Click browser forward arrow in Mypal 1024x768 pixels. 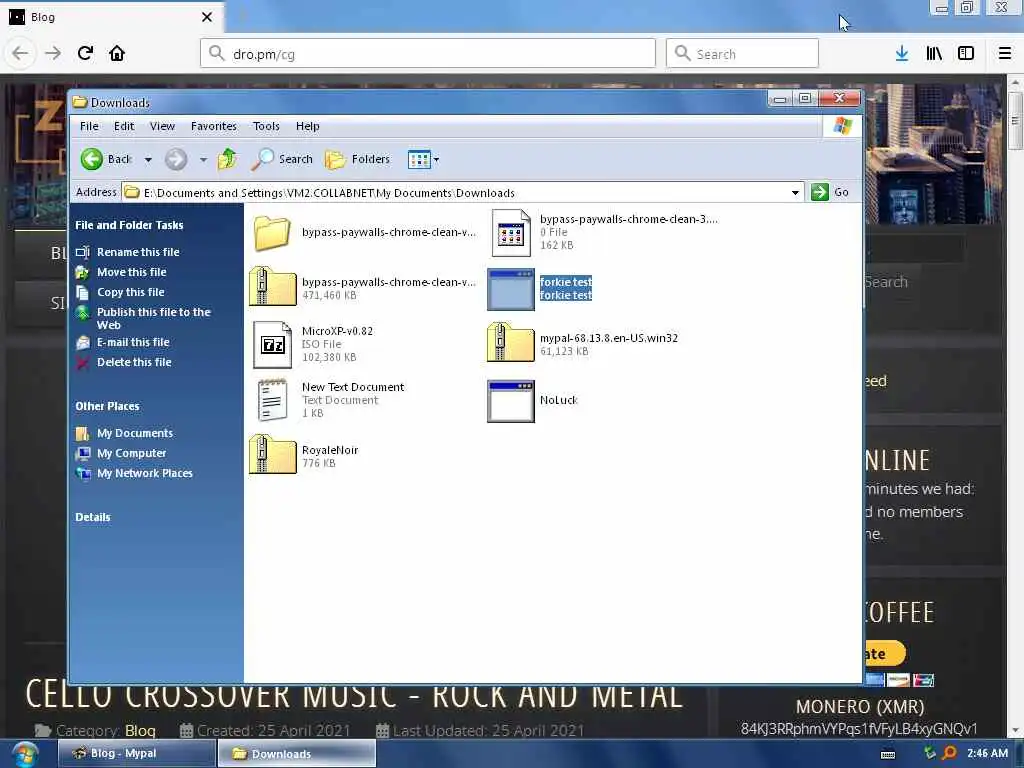click(x=53, y=53)
